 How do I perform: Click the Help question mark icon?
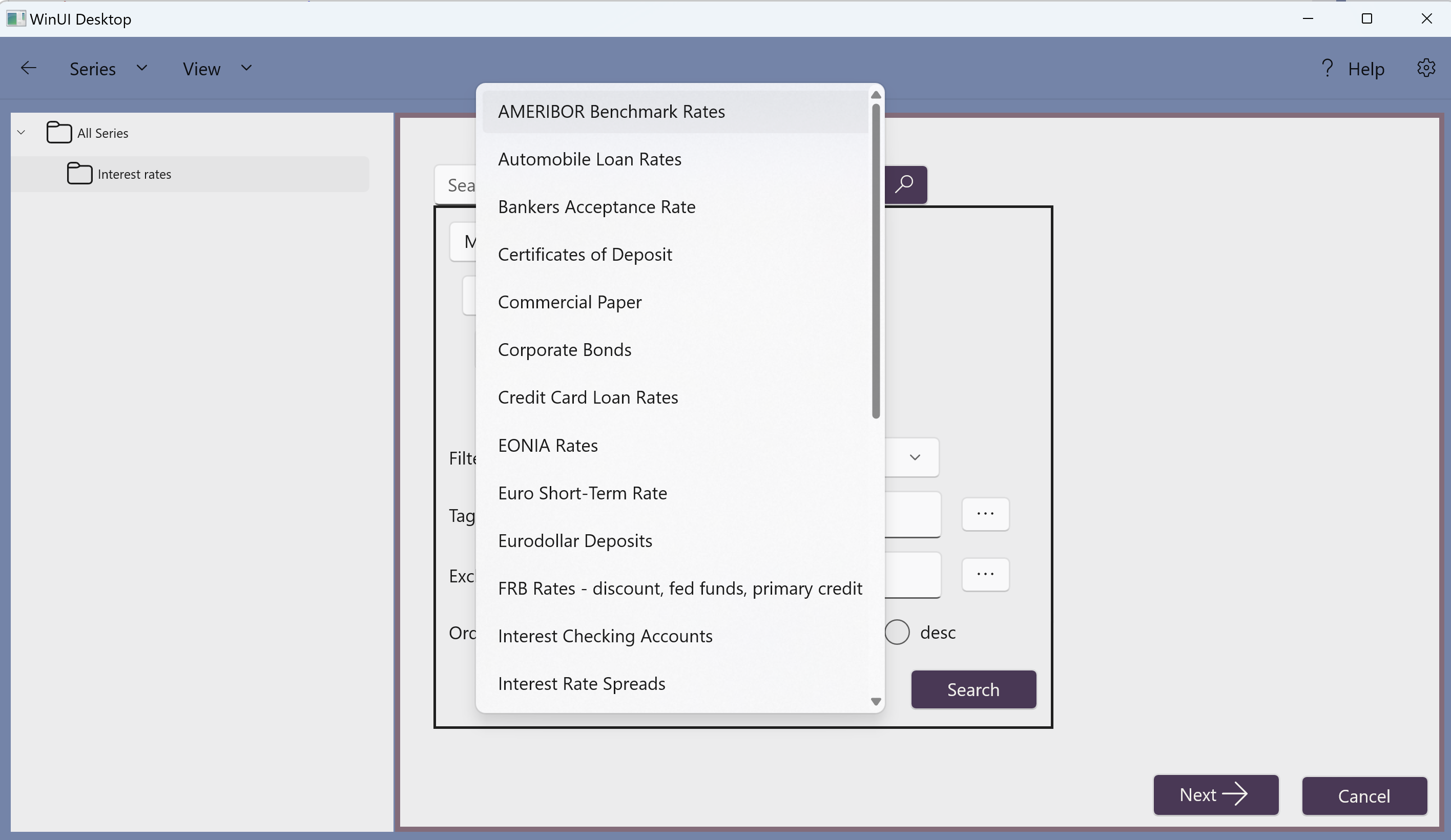pyautogui.click(x=1327, y=68)
